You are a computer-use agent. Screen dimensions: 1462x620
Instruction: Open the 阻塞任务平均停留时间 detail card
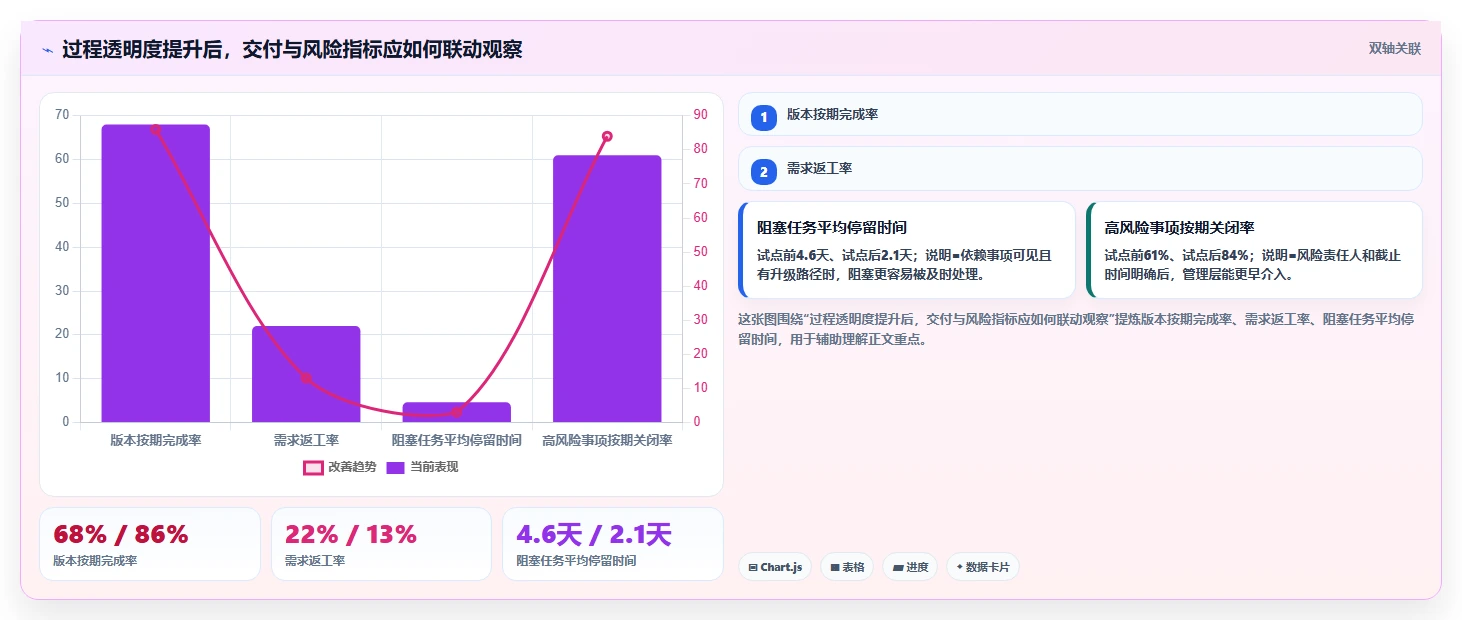pyautogui.click(x=907, y=250)
